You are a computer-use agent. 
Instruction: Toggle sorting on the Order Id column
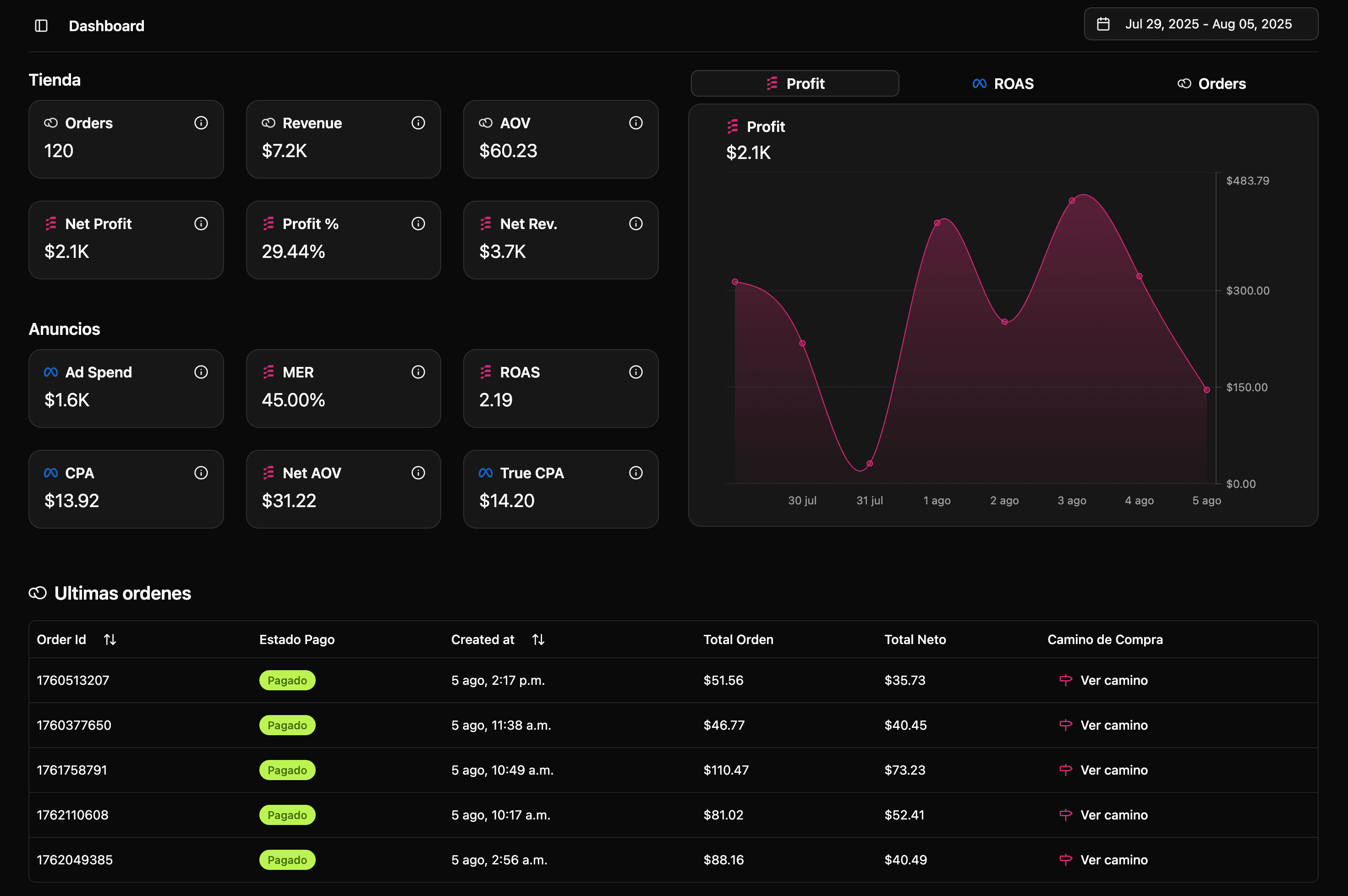point(110,639)
